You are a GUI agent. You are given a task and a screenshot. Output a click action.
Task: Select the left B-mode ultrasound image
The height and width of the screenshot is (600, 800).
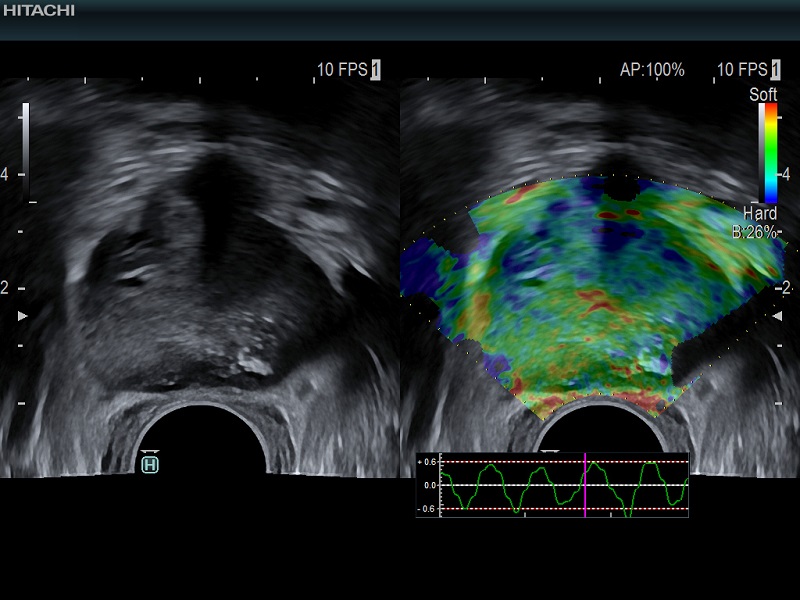point(200,280)
